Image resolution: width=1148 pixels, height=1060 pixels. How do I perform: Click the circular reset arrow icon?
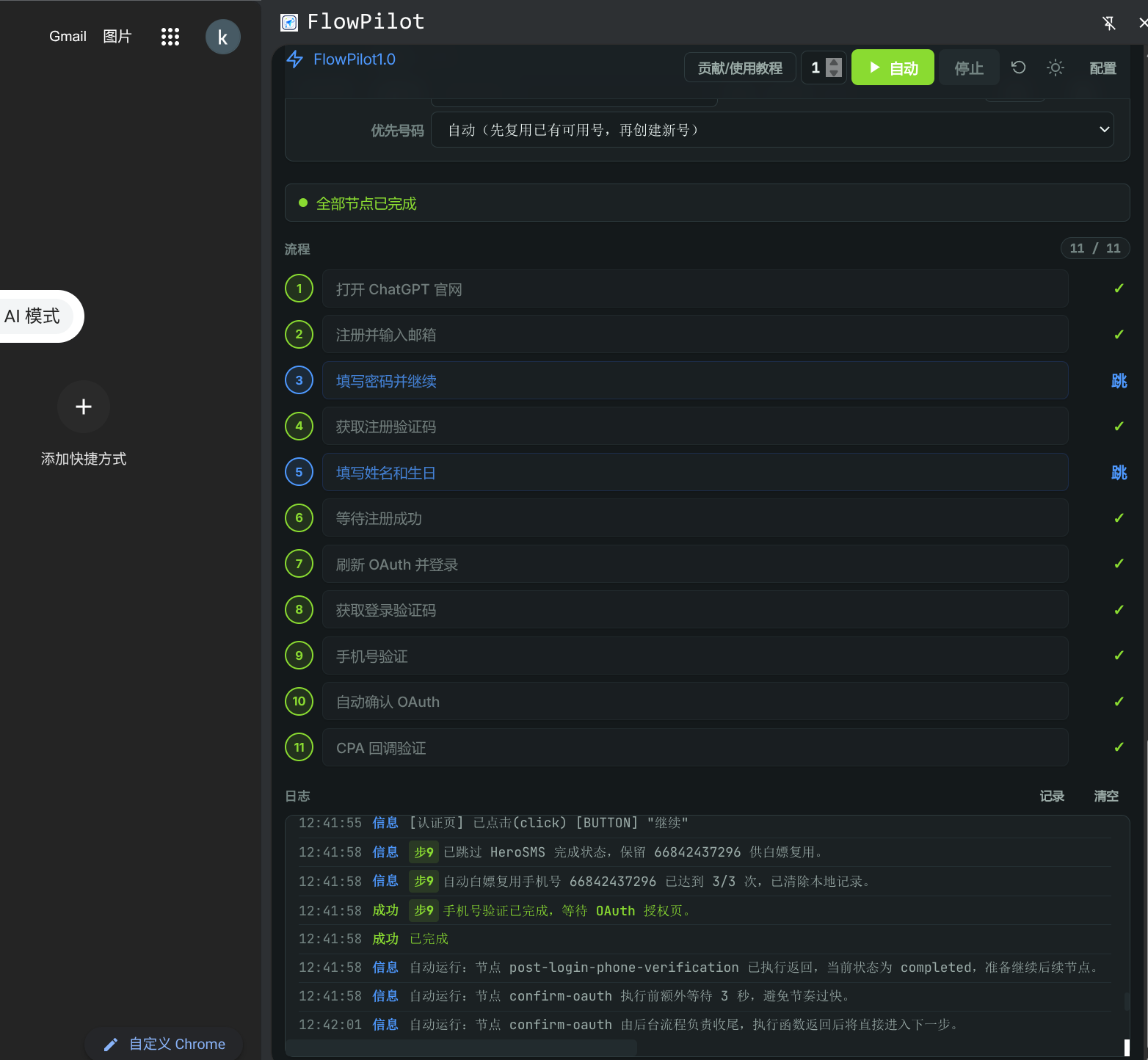pos(1018,68)
